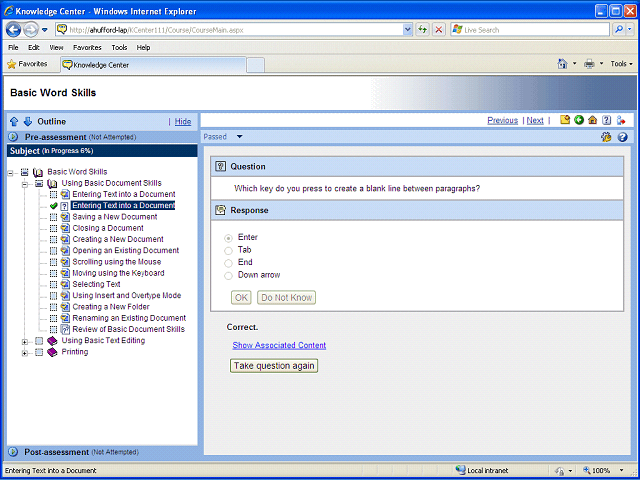Click the Print icon in command bar
This screenshot has width=640, height=480.
point(589,64)
